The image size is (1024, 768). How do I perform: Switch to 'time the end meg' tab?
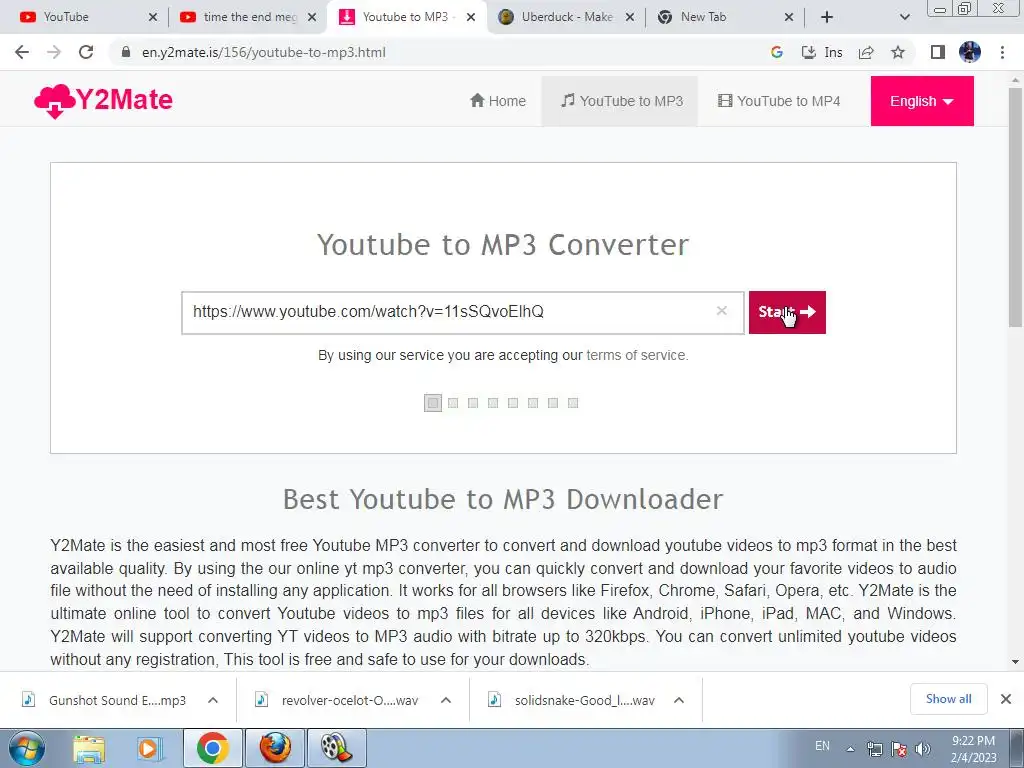[x=248, y=17]
